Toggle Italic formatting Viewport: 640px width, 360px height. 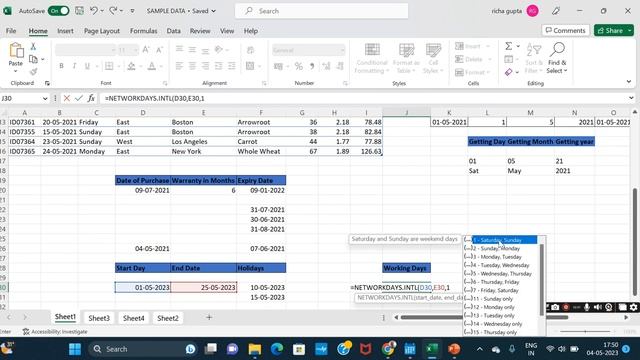tap(74, 66)
